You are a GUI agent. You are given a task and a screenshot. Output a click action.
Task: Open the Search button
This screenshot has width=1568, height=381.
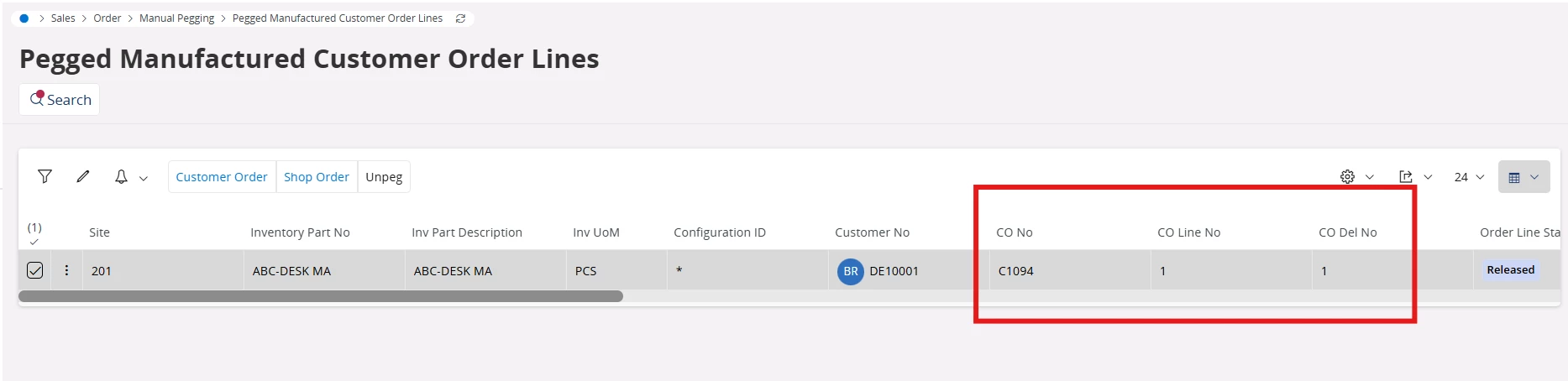tap(60, 99)
